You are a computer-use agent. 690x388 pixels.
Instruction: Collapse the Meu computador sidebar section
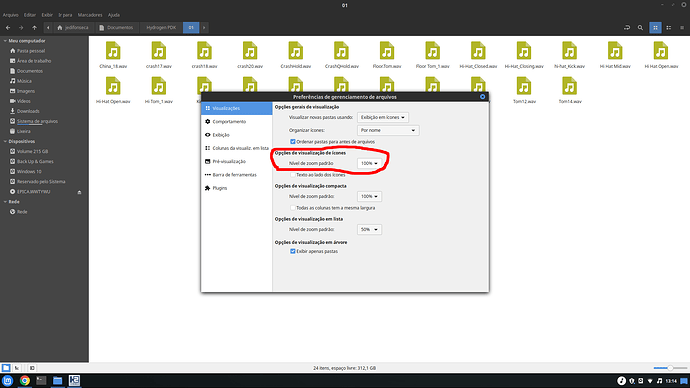pyautogui.click(x=5, y=41)
